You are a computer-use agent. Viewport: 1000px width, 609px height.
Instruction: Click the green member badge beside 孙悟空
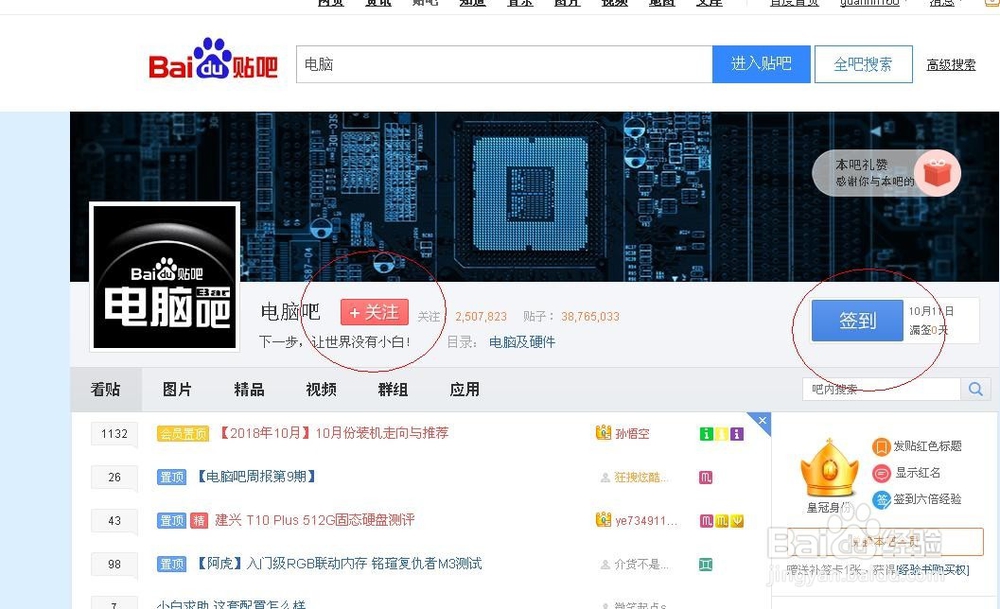(x=705, y=434)
